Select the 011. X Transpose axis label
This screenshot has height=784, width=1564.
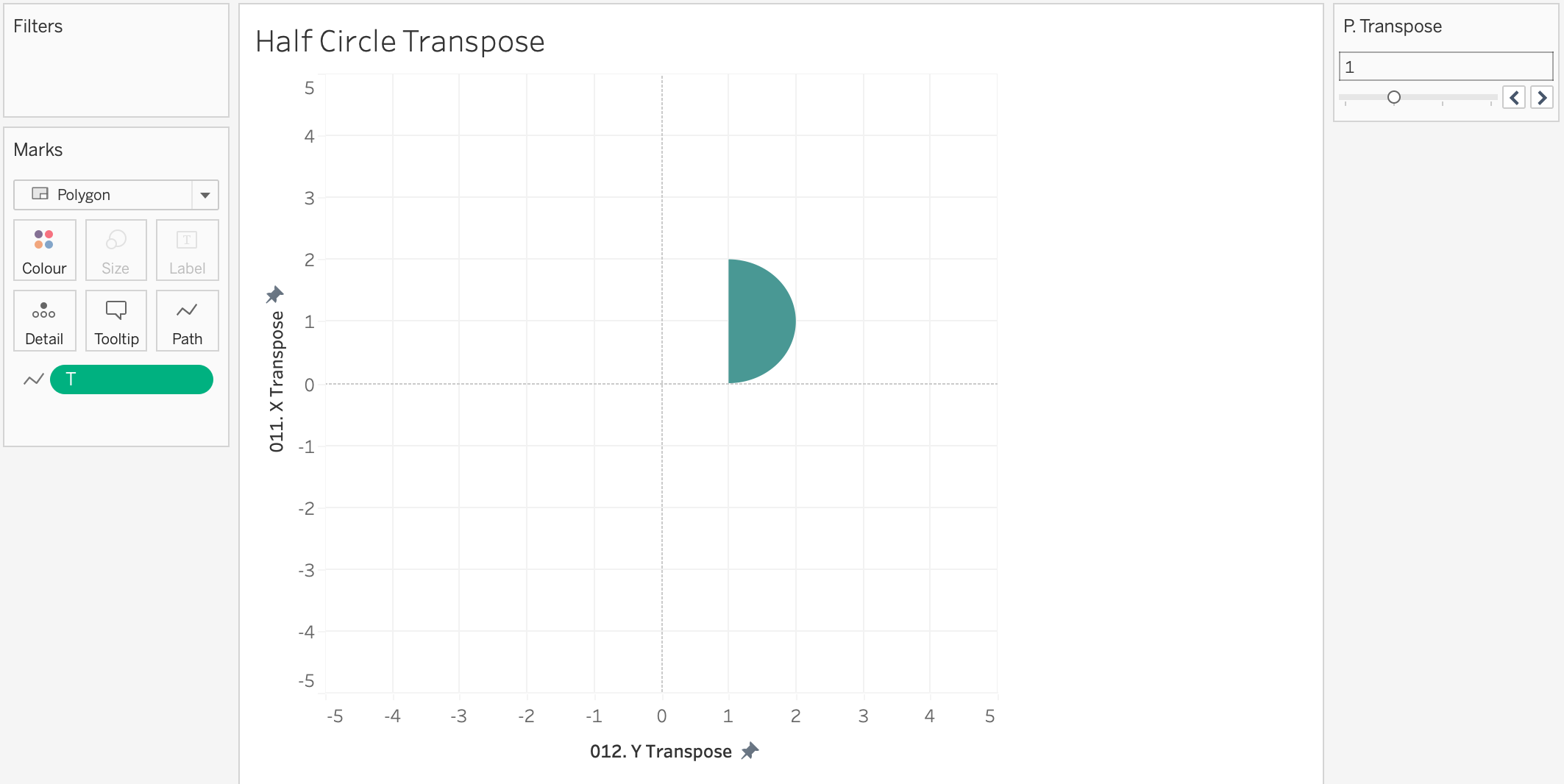[277, 381]
